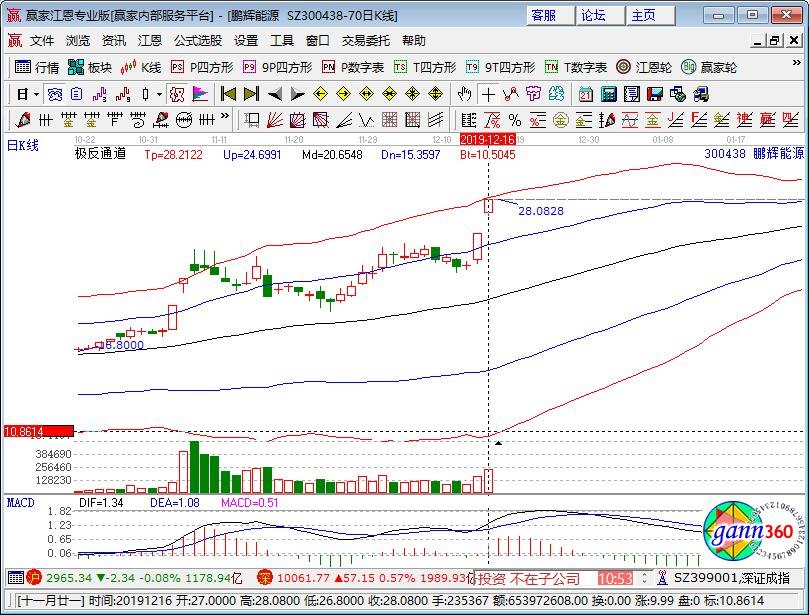Viewport: 809px width, 615px height.
Task: Toggle the crosshair cursor tool
Action: pyautogui.click(x=488, y=94)
